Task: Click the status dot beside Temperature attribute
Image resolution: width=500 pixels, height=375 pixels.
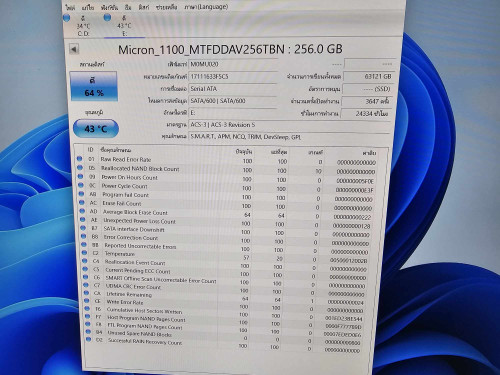Action: click(x=84, y=253)
